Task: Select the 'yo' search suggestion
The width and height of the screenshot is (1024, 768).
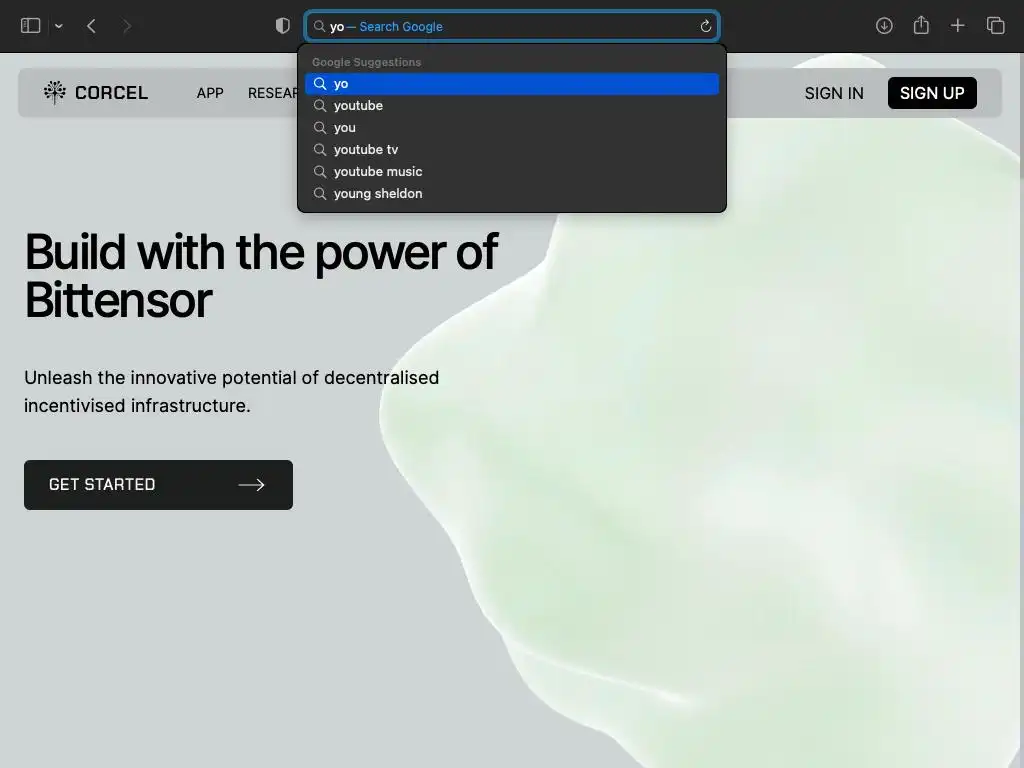Action: click(x=512, y=84)
